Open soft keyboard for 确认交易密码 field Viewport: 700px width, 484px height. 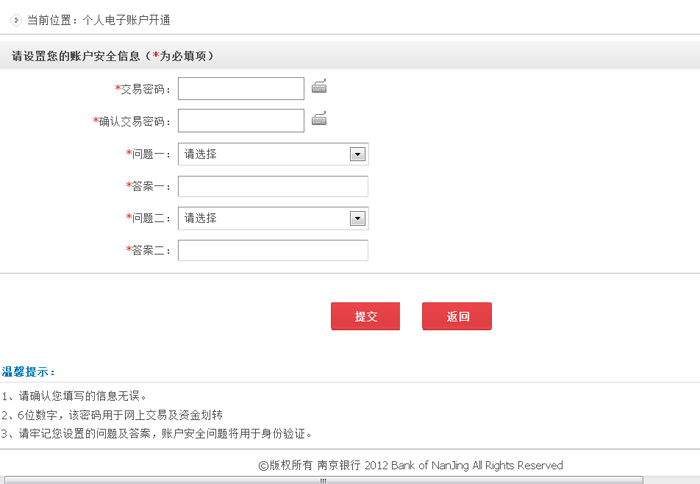(x=319, y=120)
